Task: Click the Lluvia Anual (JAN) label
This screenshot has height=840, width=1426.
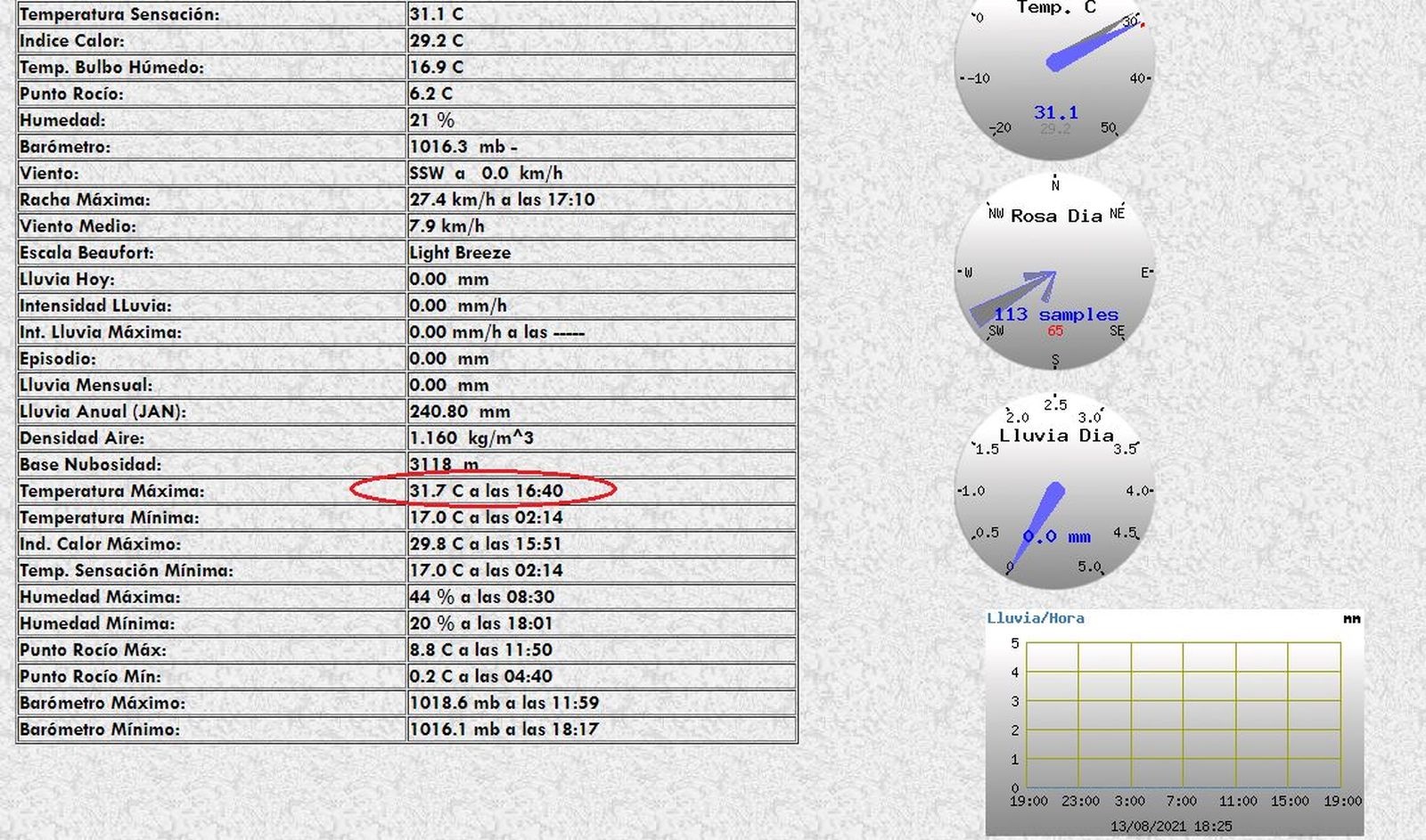Action: coord(102,412)
